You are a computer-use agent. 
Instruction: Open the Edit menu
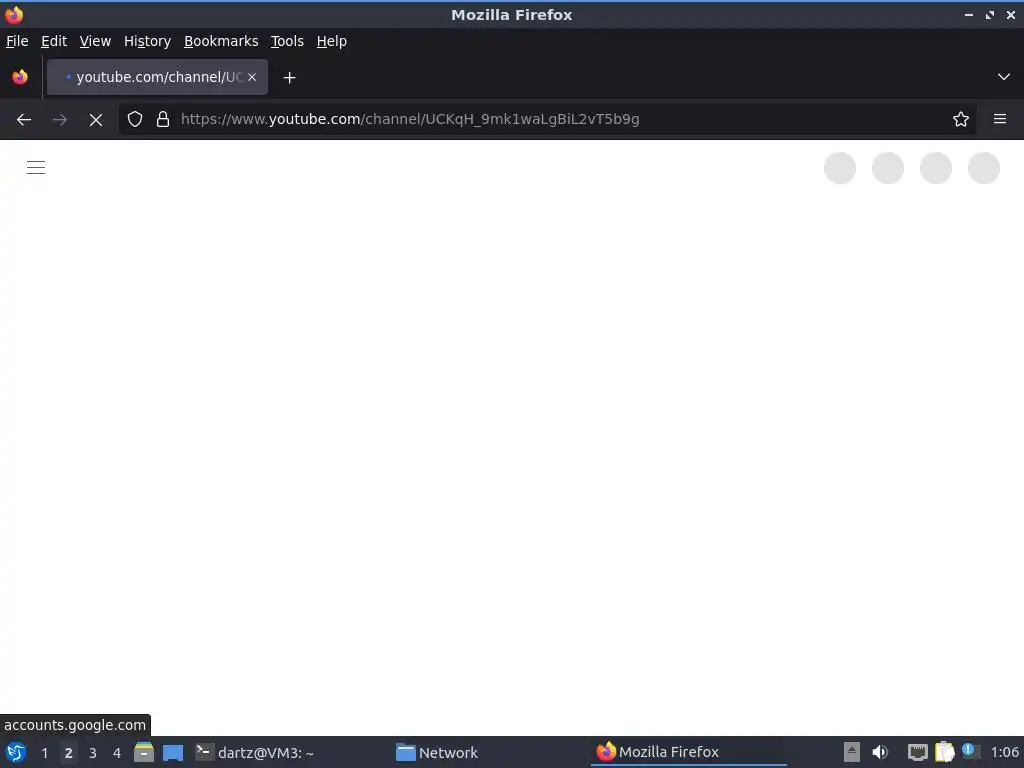(54, 41)
